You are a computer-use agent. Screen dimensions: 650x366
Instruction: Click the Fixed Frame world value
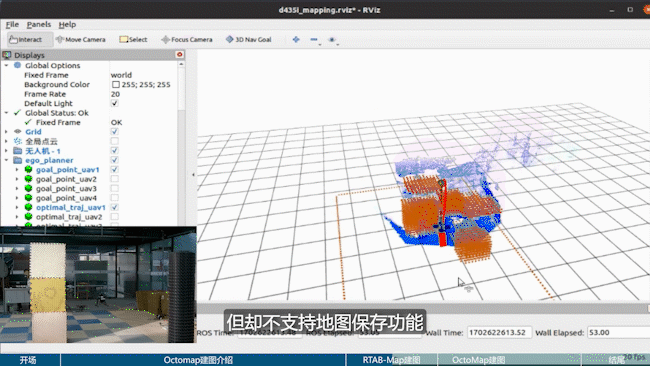tap(121, 75)
